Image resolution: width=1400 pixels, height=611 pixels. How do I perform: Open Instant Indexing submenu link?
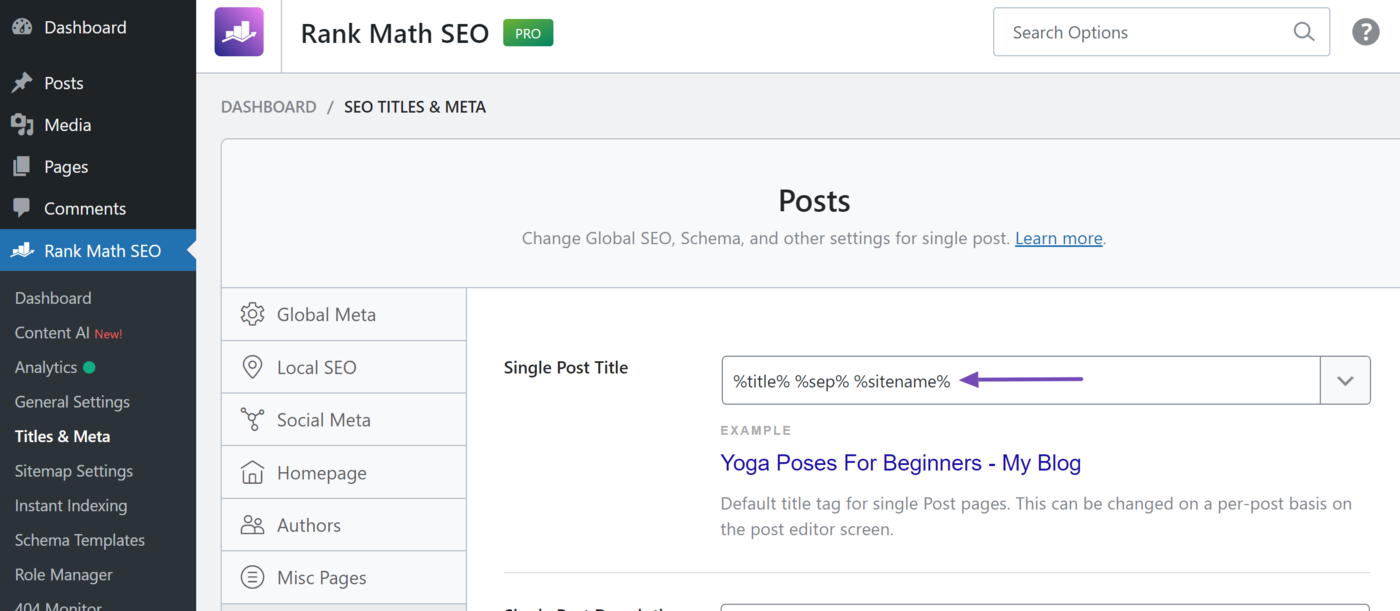71,506
